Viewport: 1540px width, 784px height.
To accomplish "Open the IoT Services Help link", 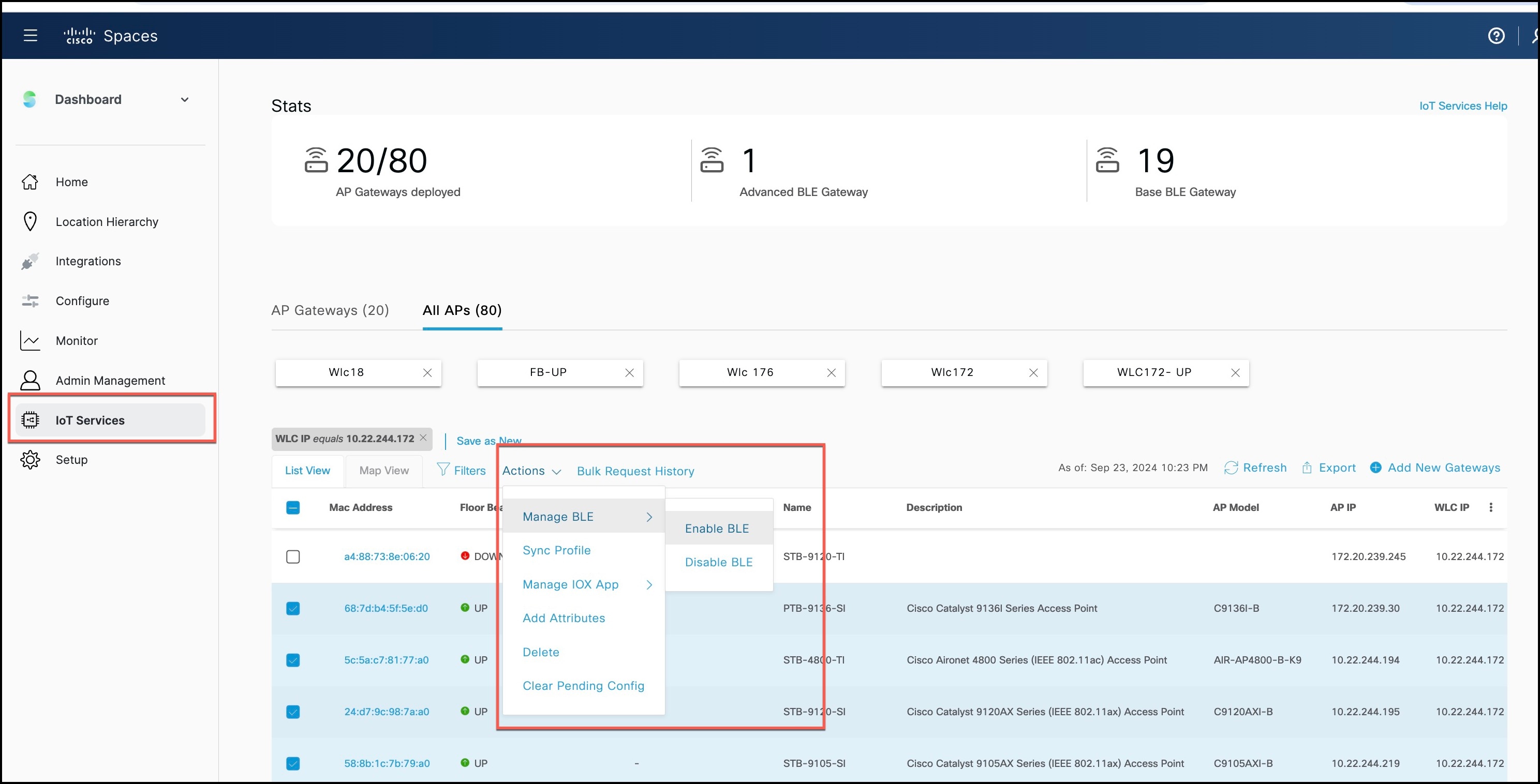I will (x=1463, y=106).
